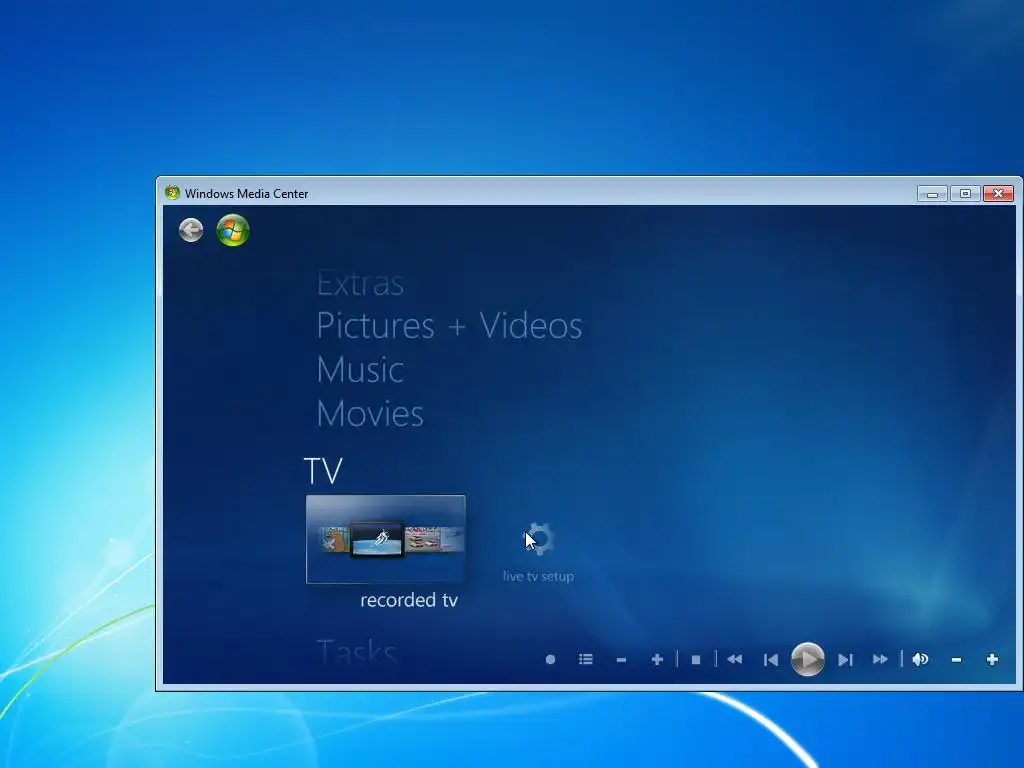Viewport: 1024px width, 768px height.
Task: Stop playback with the stop button
Action: (x=696, y=660)
